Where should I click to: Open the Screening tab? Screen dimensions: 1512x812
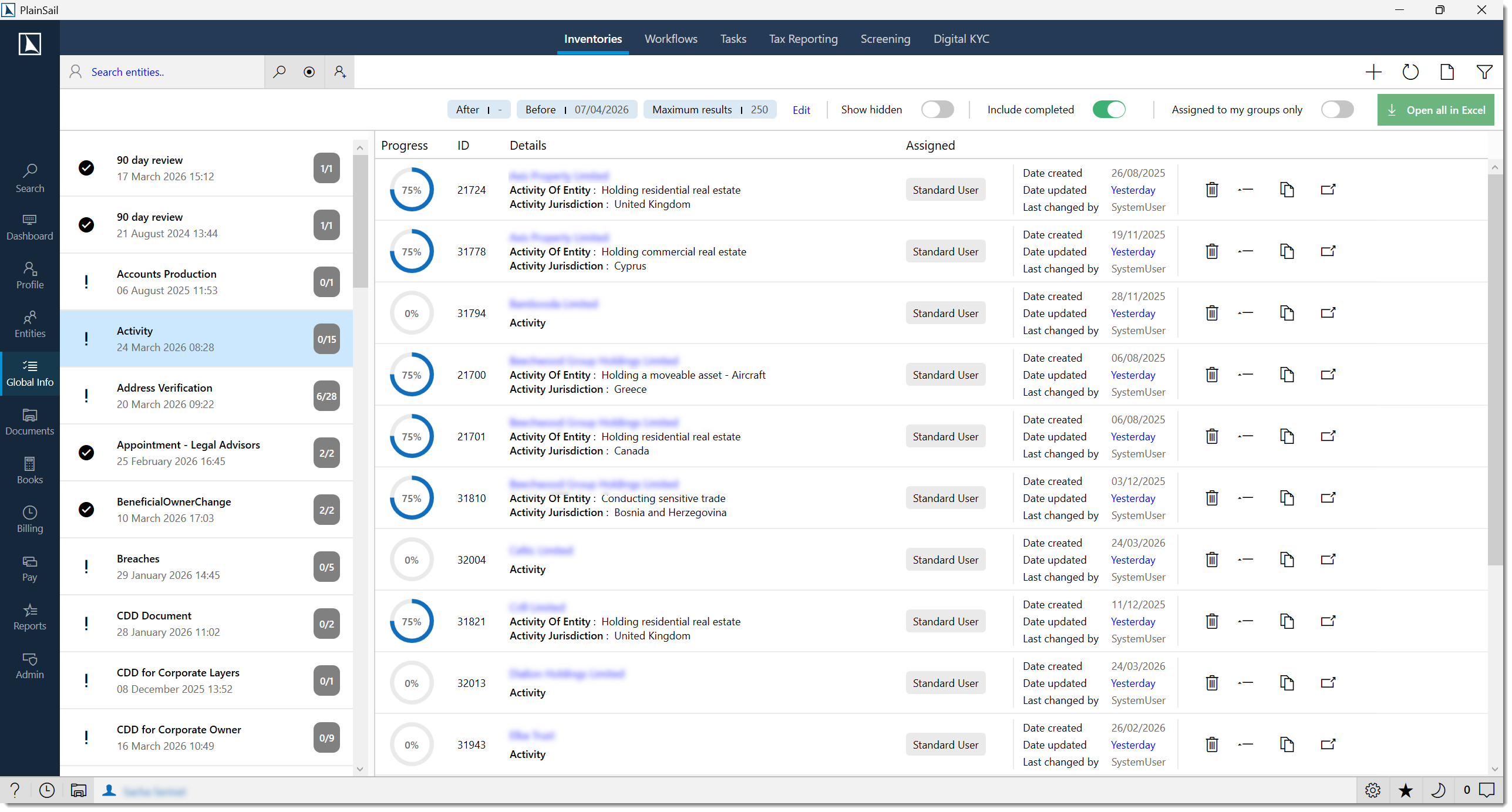pos(885,39)
